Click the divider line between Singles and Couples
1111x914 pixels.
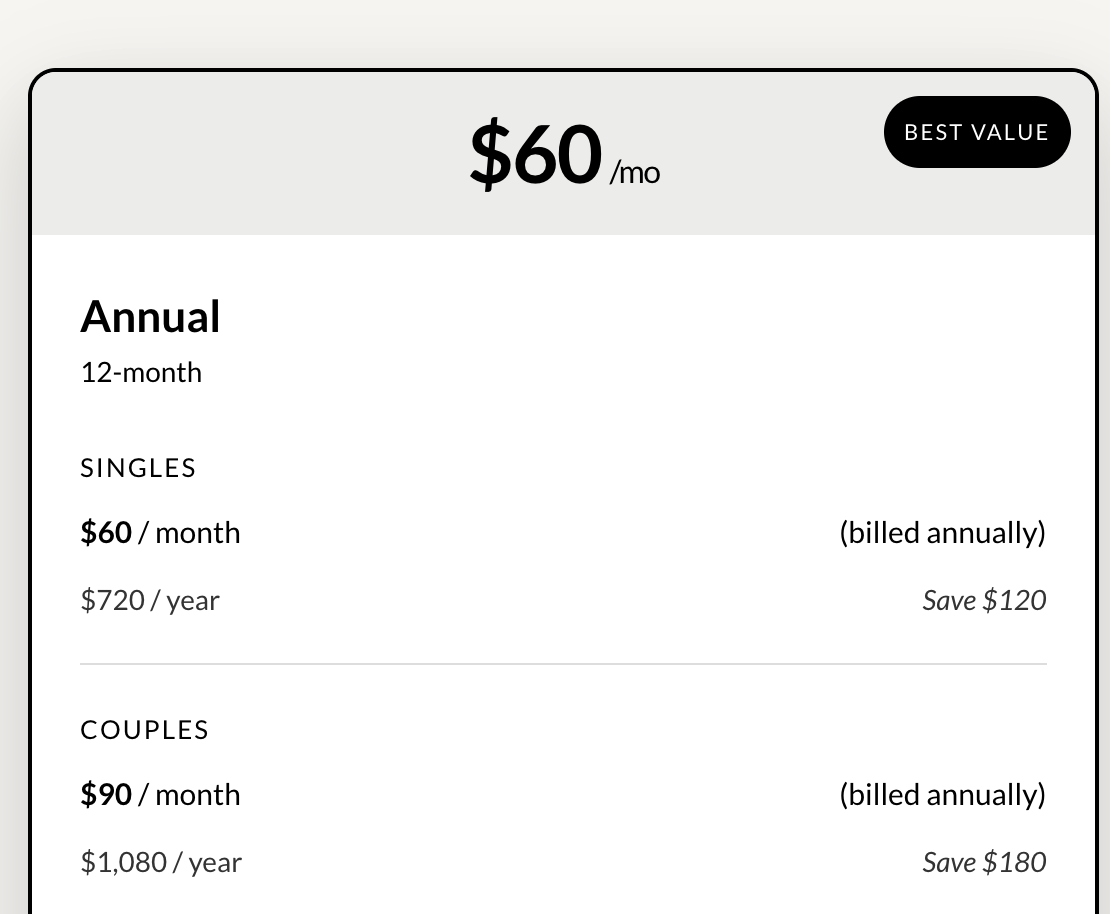(563, 664)
